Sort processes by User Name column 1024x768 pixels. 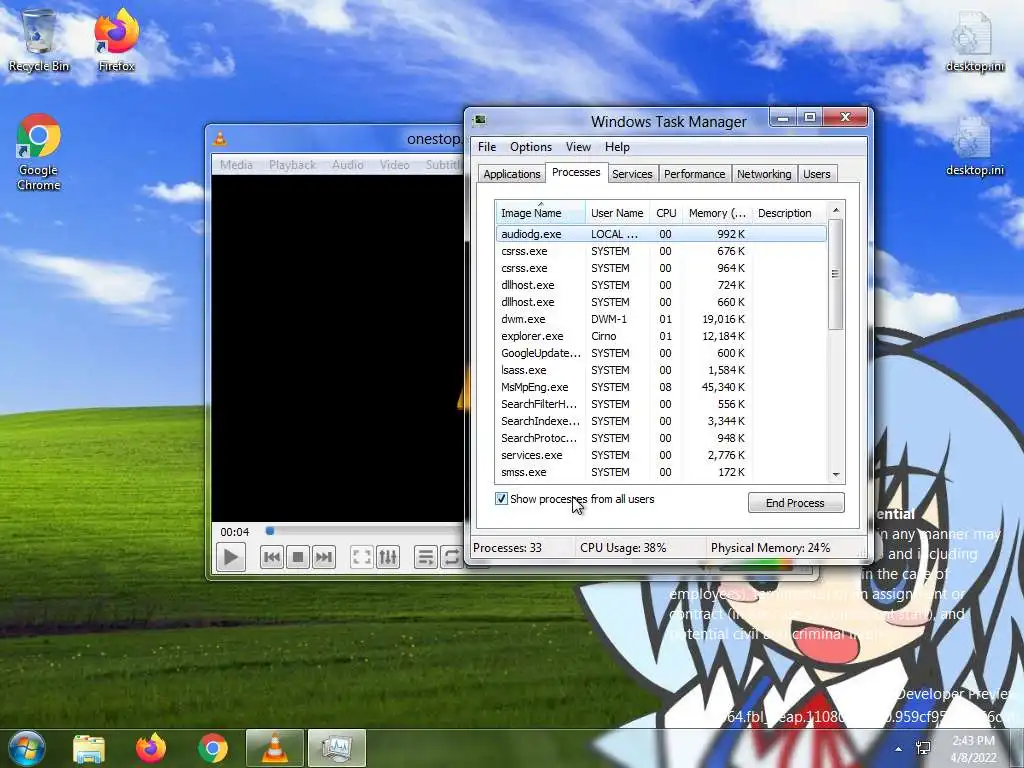point(617,213)
